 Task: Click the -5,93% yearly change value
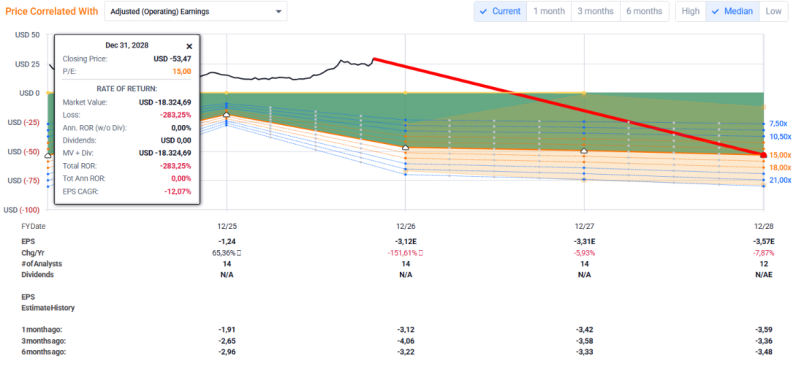pyautogui.click(x=585, y=253)
